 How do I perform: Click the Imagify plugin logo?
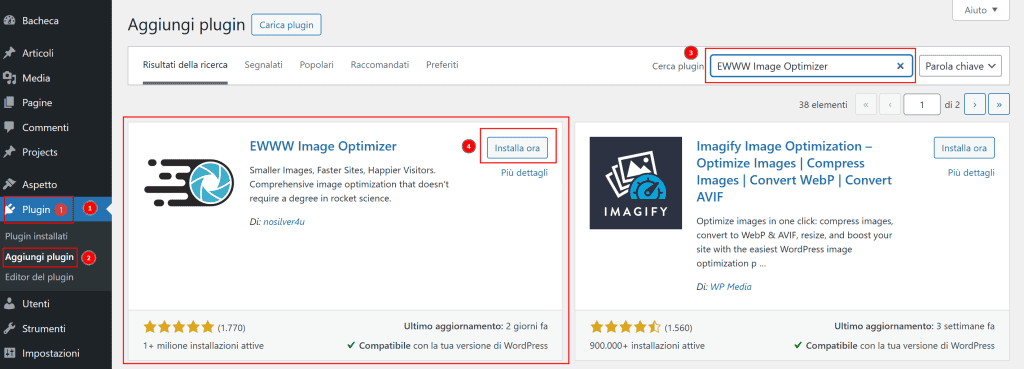point(635,183)
